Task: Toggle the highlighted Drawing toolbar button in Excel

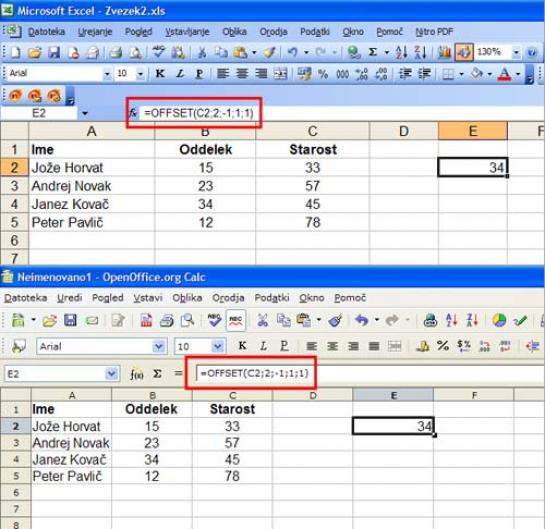Action: click(x=464, y=52)
